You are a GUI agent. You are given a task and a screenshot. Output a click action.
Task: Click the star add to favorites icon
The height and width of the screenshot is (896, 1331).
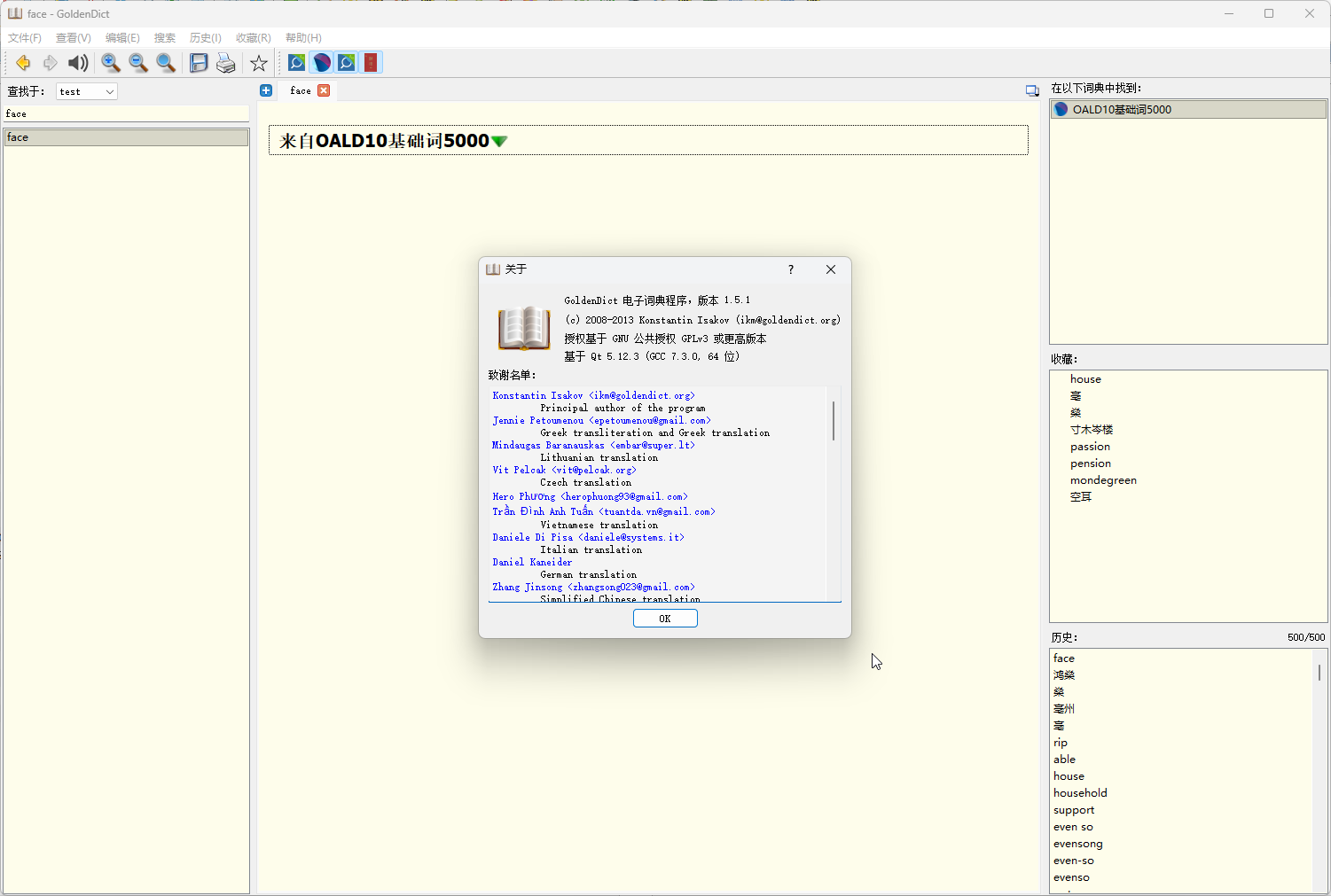click(x=258, y=63)
